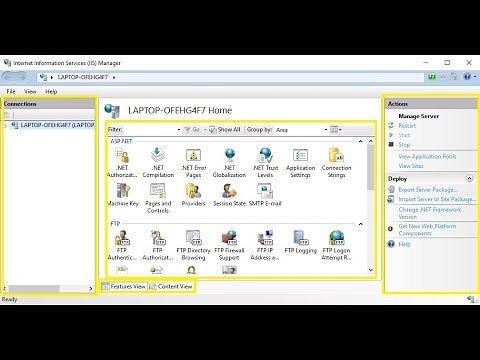Click Export Server Package link
The image size is (480, 360).
point(428,190)
